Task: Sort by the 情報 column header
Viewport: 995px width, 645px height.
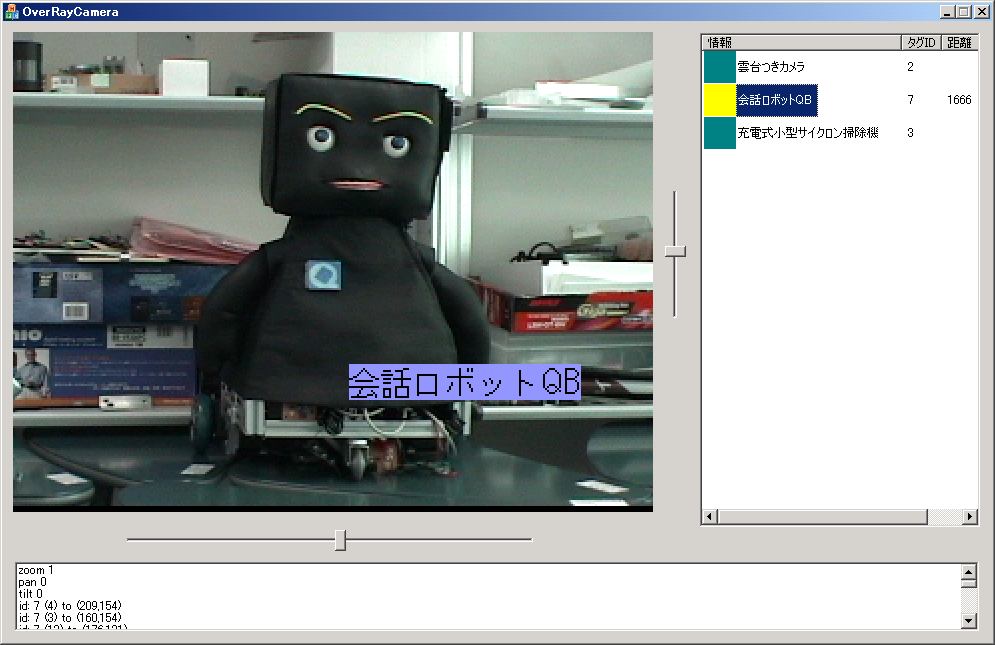Action: click(802, 43)
